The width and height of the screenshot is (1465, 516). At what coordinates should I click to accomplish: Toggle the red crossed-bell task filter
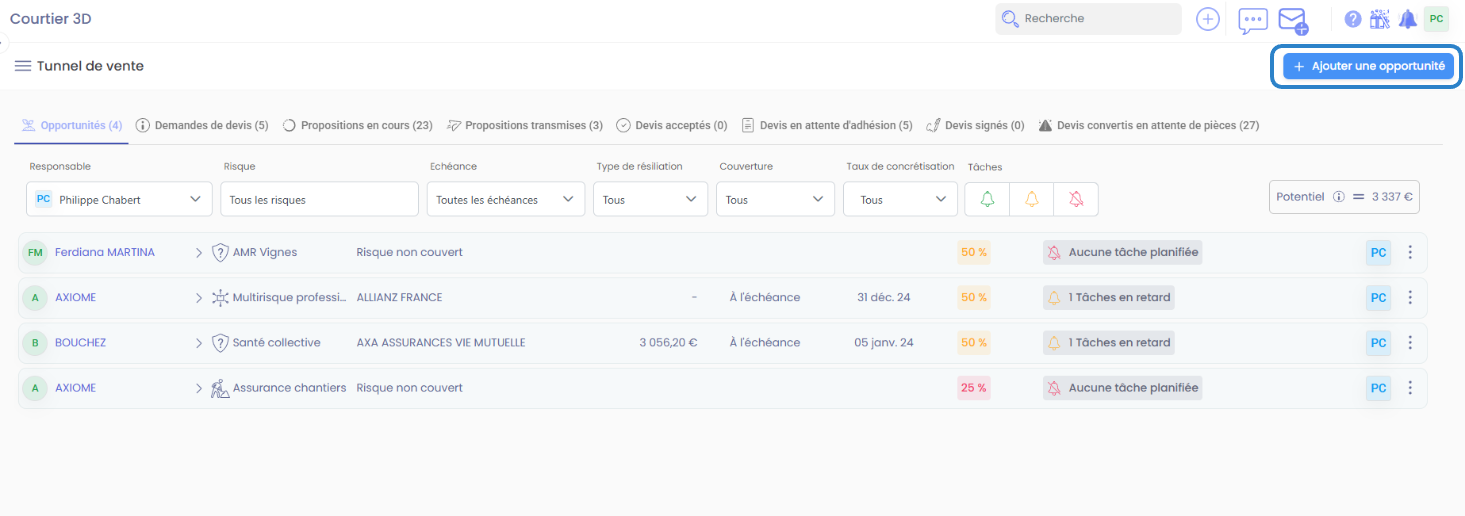pyautogui.click(x=1076, y=199)
